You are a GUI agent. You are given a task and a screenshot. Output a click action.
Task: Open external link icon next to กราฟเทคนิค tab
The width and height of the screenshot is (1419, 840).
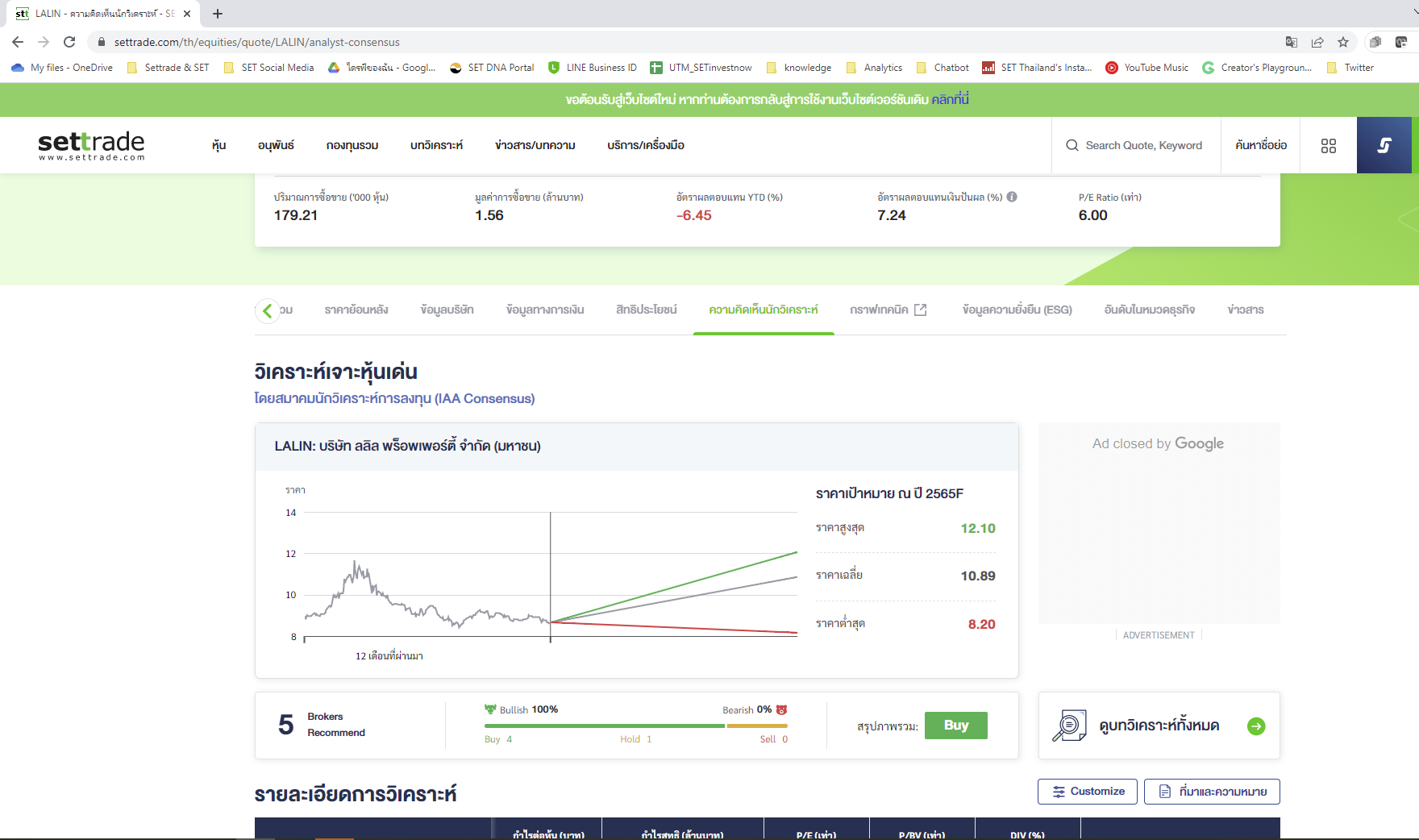pyautogui.click(x=920, y=309)
